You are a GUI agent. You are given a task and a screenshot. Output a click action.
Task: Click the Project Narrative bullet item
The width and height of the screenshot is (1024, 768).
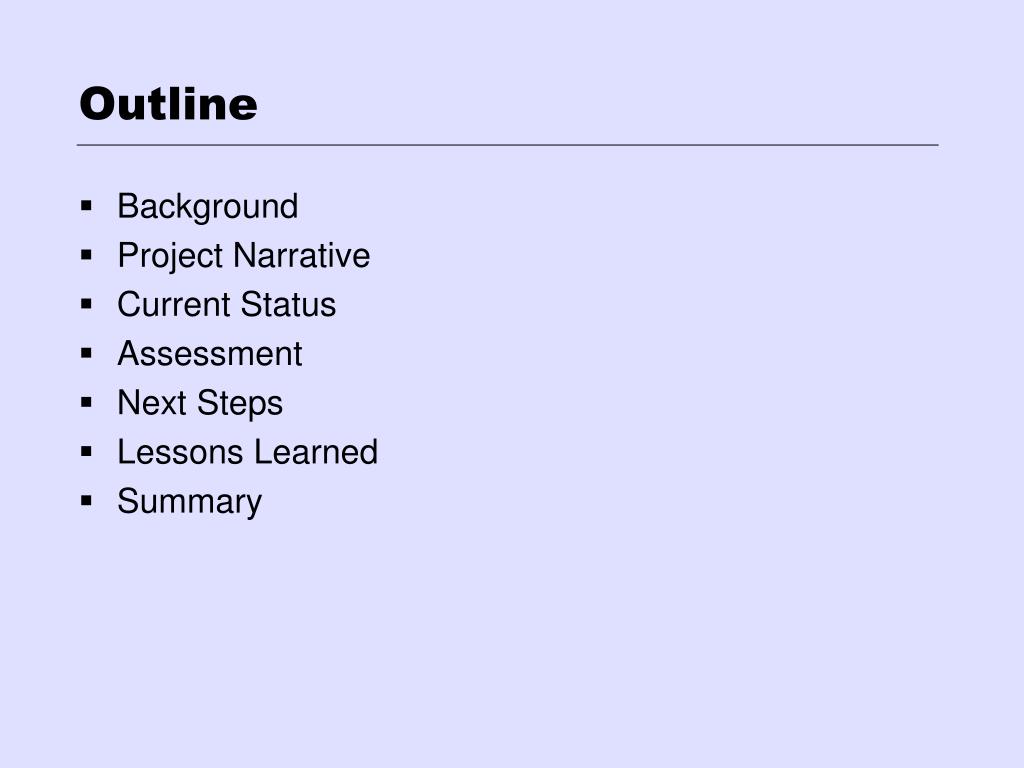[x=244, y=256]
